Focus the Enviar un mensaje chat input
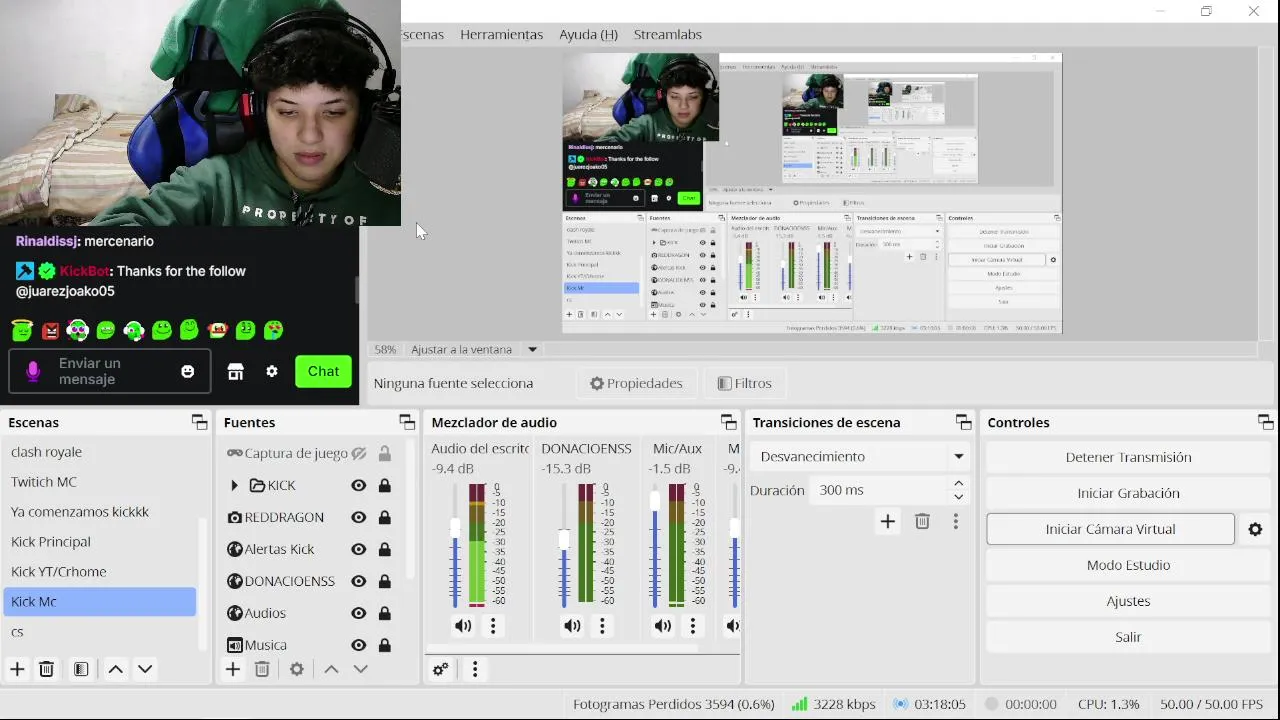The width and height of the screenshot is (1280, 720). coord(110,371)
